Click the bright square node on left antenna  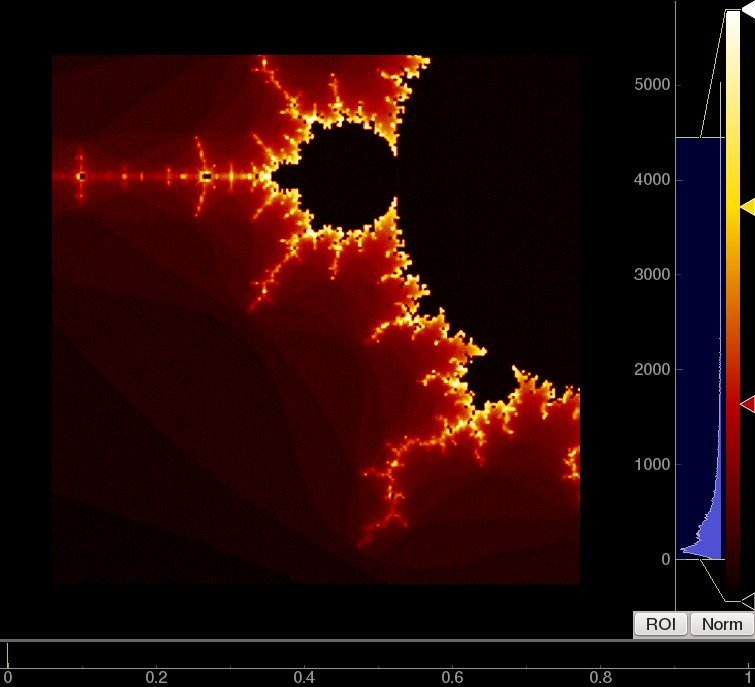(206, 177)
